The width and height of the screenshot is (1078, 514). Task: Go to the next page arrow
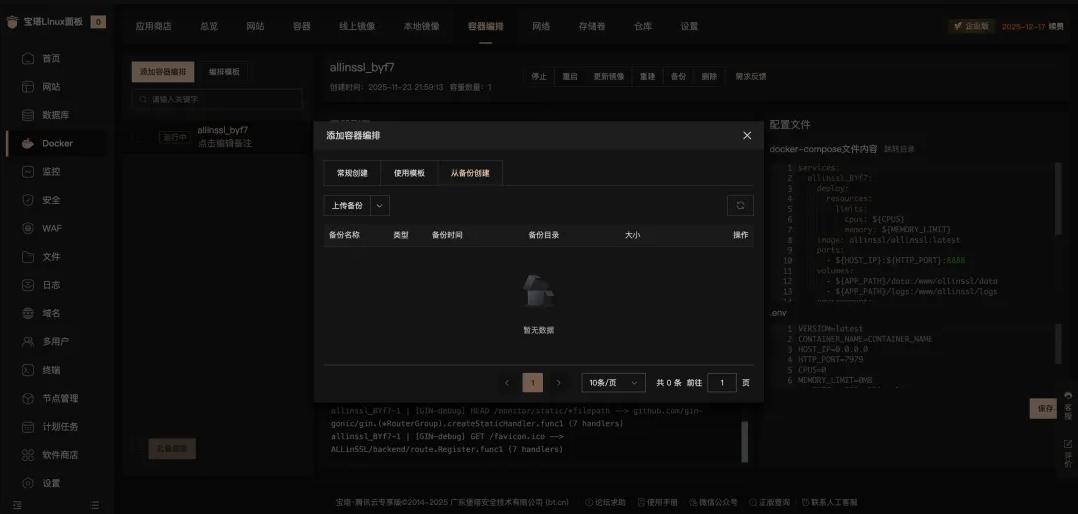558,383
